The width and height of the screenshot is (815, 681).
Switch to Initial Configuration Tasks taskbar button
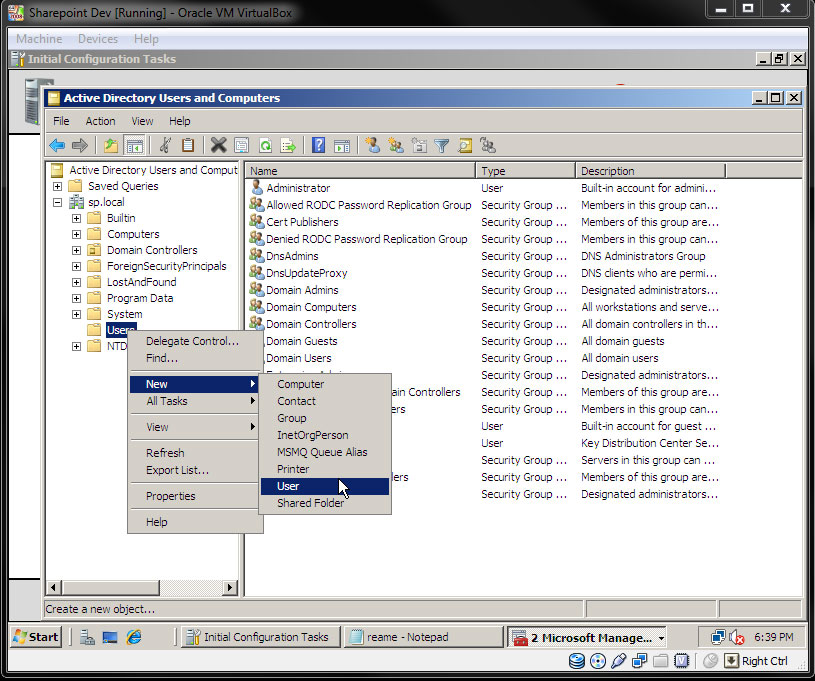click(261, 637)
